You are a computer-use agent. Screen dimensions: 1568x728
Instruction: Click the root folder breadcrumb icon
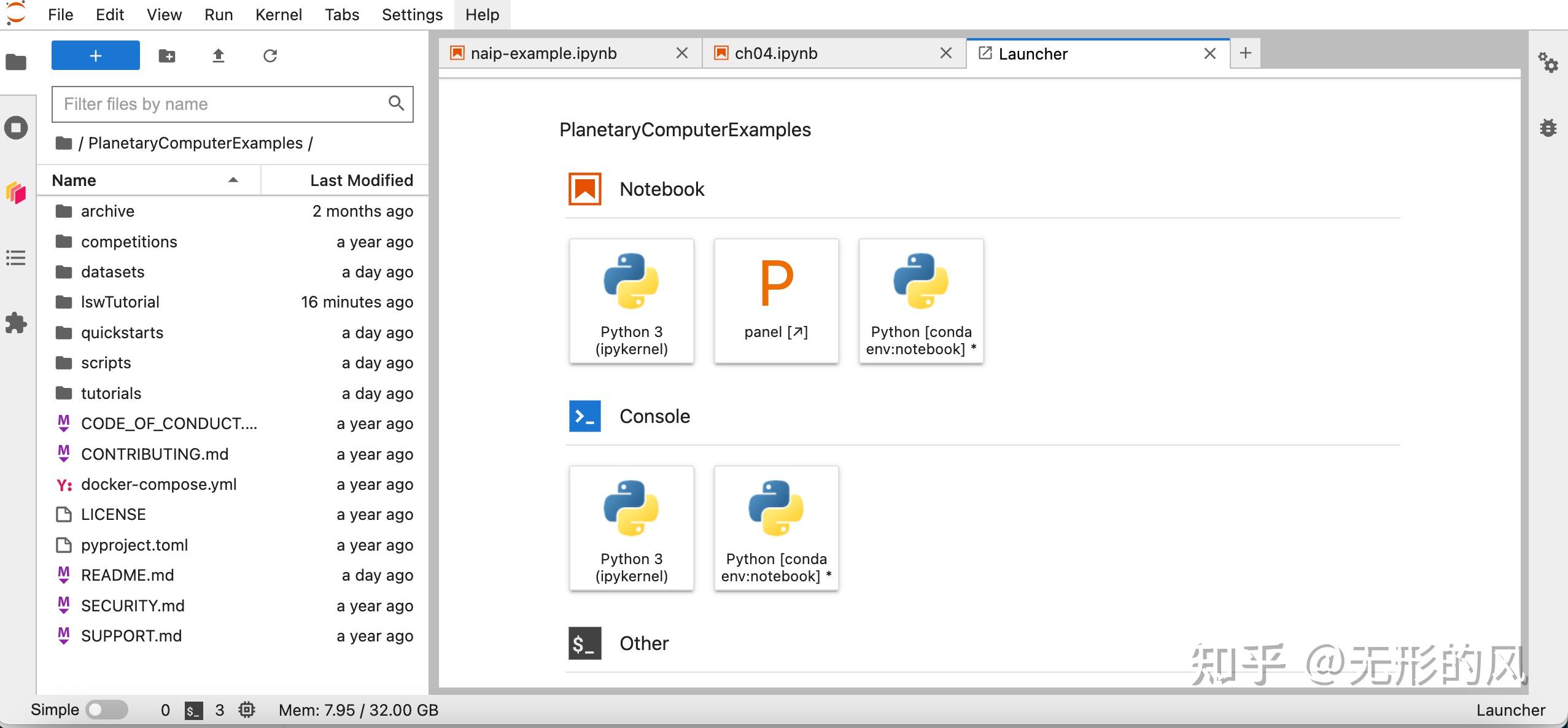63,144
